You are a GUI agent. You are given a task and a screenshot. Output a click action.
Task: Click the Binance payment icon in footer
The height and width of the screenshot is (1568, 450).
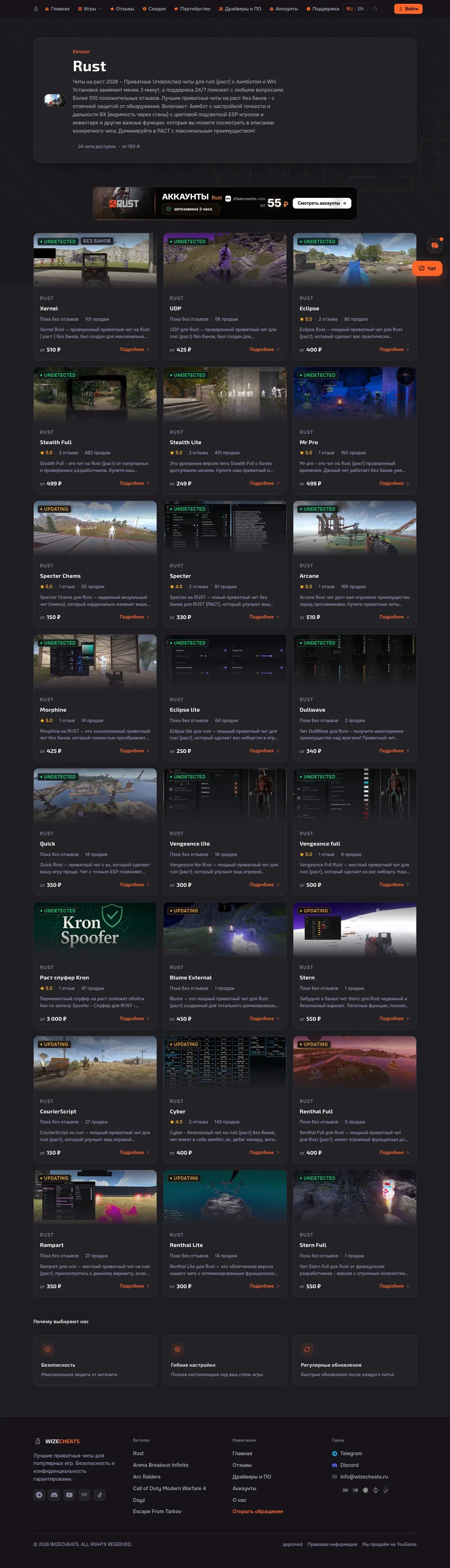375,1490
